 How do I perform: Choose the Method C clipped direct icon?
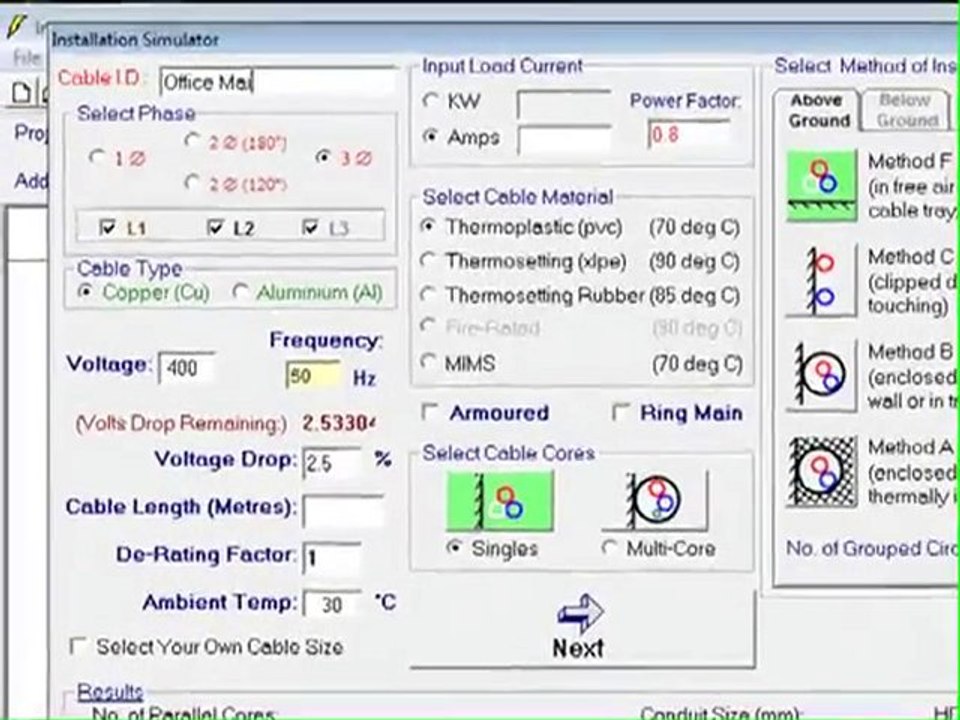coord(821,280)
